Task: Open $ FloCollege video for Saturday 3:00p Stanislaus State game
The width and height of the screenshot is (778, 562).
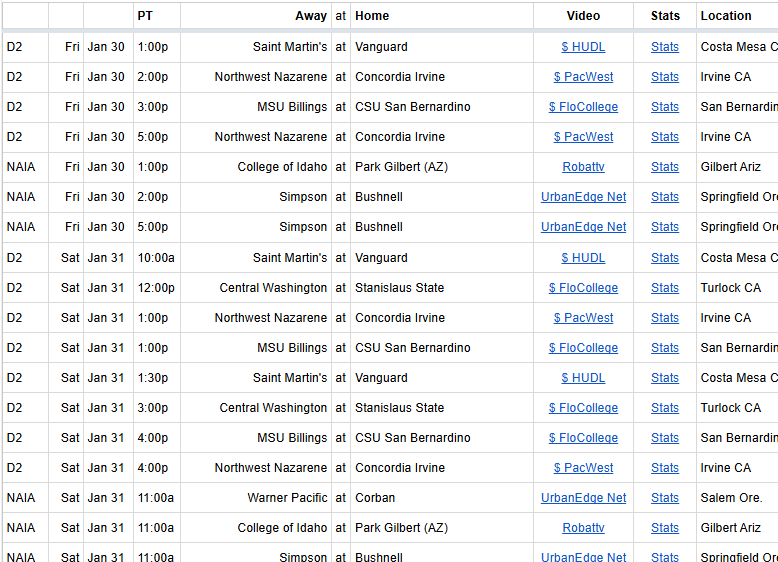Action: click(583, 408)
